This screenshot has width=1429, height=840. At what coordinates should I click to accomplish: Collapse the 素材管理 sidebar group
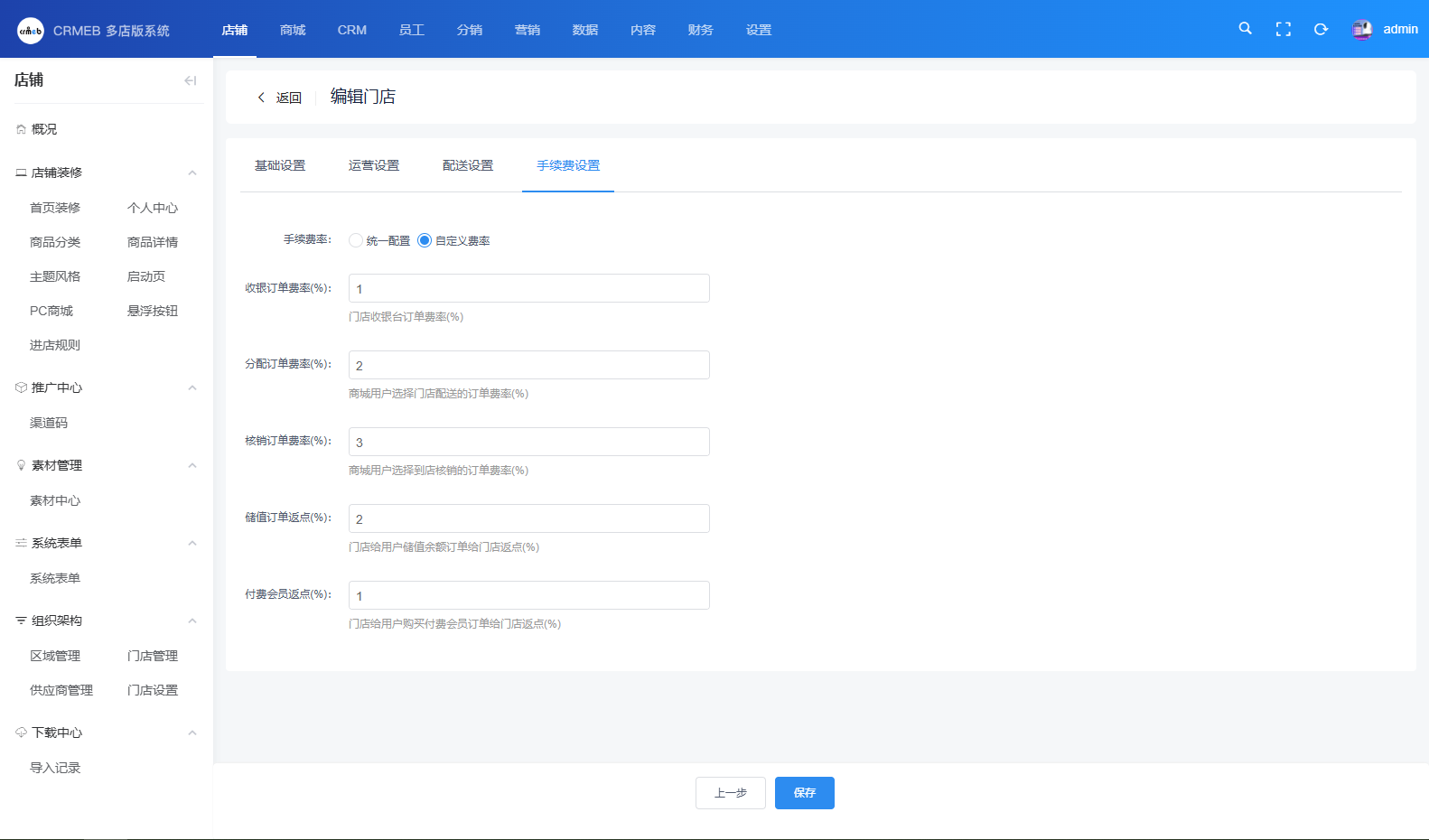pyautogui.click(x=191, y=465)
